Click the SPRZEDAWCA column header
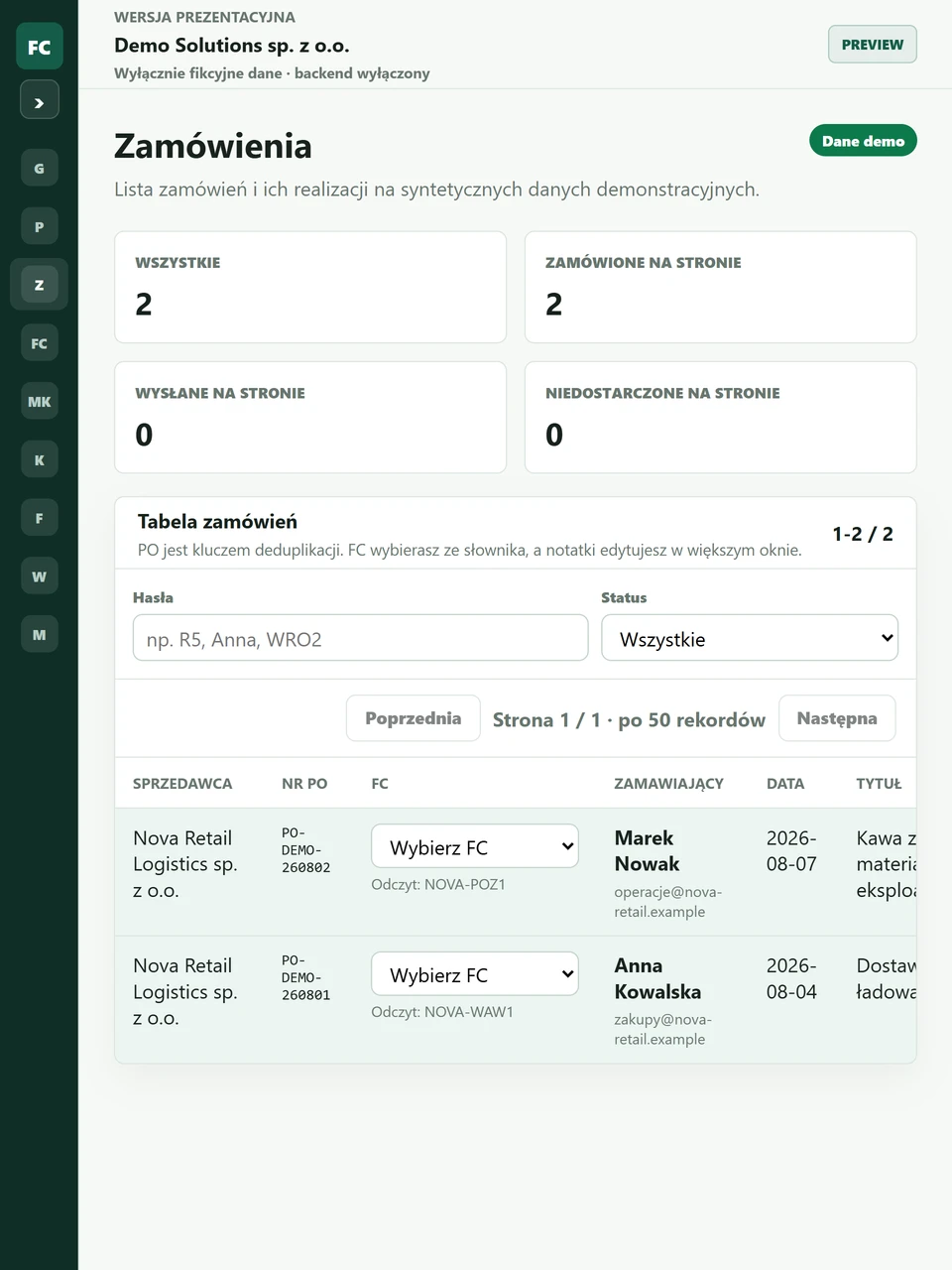The image size is (952, 1270). (182, 784)
